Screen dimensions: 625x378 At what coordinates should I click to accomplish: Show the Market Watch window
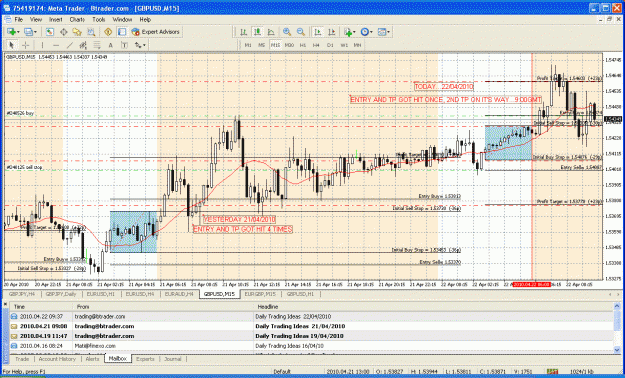coord(50,32)
